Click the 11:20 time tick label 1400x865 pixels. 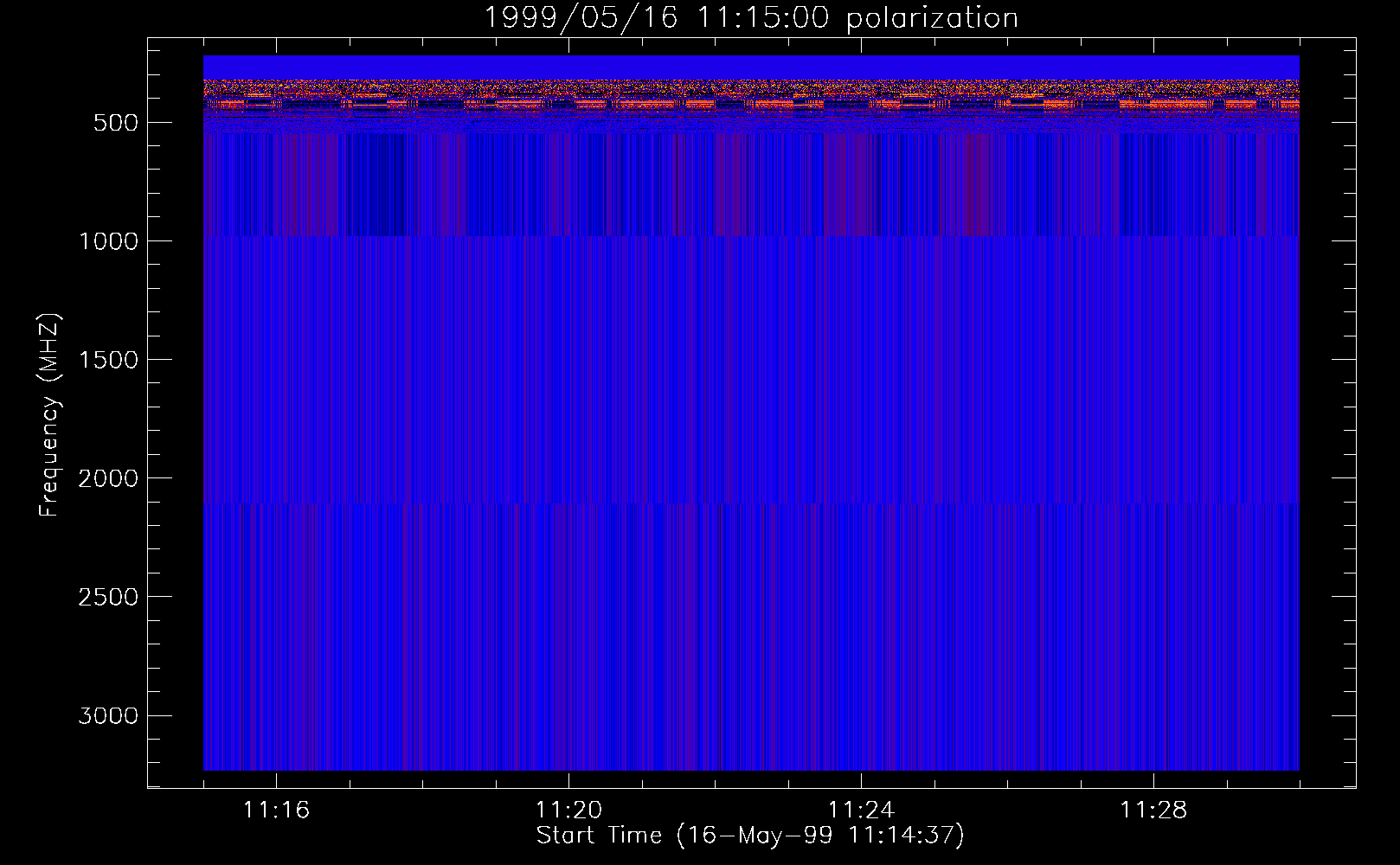pyautogui.click(x=568, y=810)
